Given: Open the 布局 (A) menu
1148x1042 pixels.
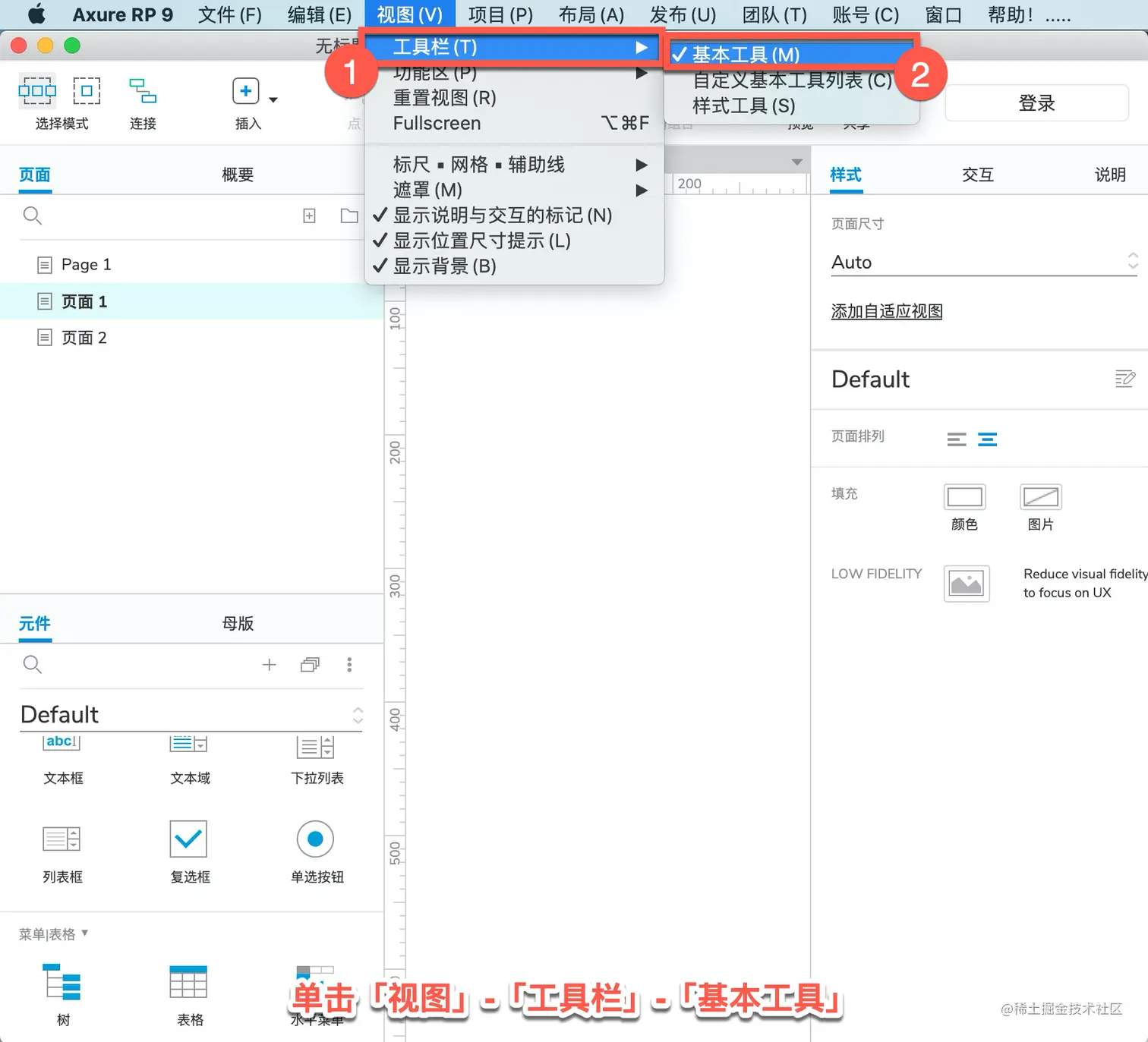Looking at the screenshot, I should pos(591,15).
